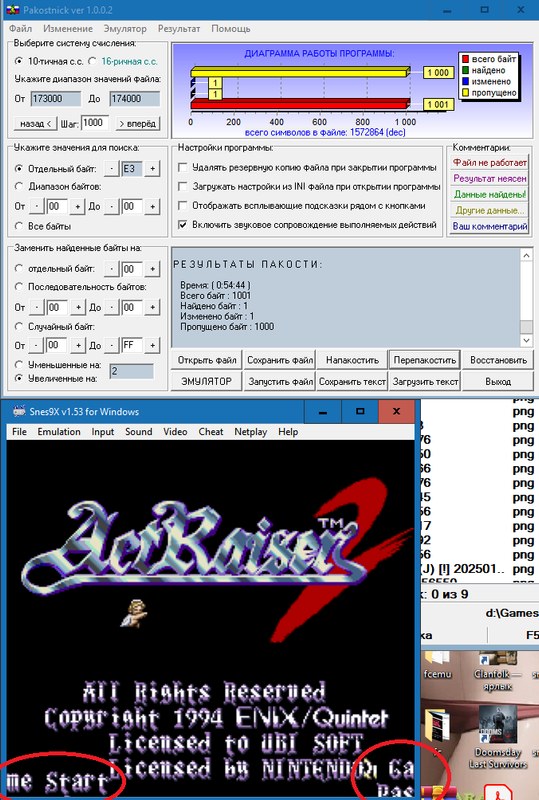Open the Помощь menu

[x=231, y=29]
